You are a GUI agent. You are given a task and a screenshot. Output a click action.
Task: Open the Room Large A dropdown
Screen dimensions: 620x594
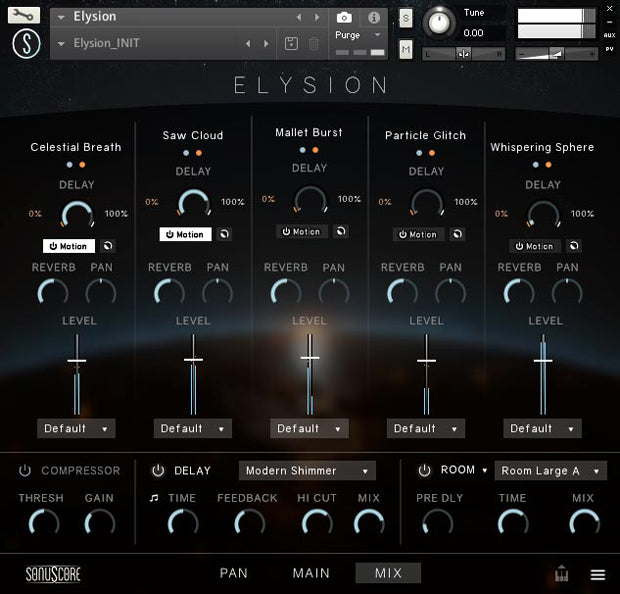pos(550,471)
